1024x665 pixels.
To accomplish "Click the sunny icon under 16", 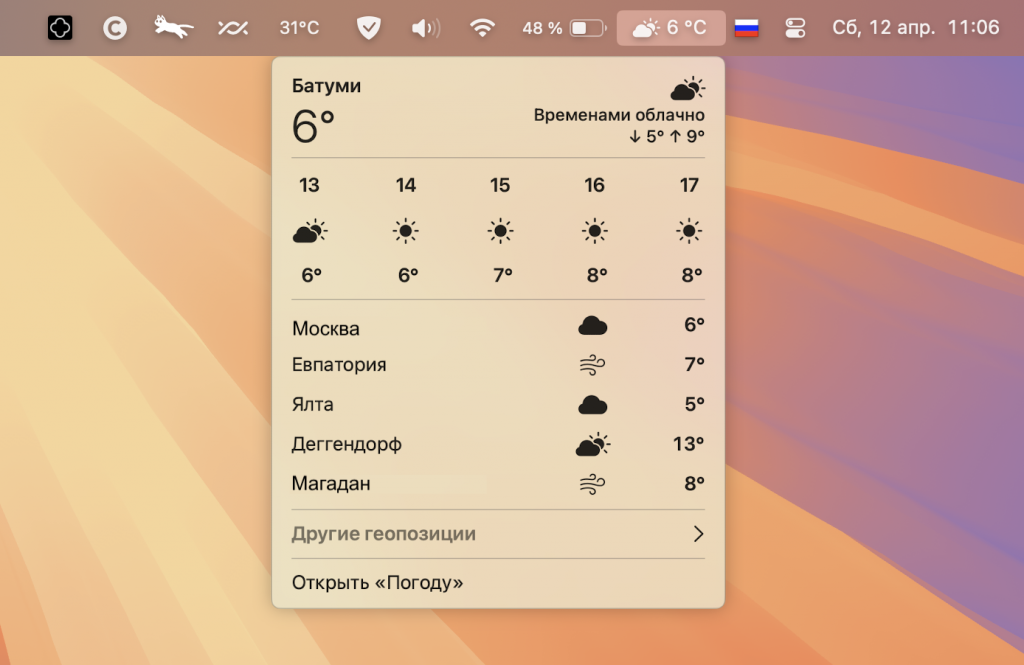I will coord(594,231).
